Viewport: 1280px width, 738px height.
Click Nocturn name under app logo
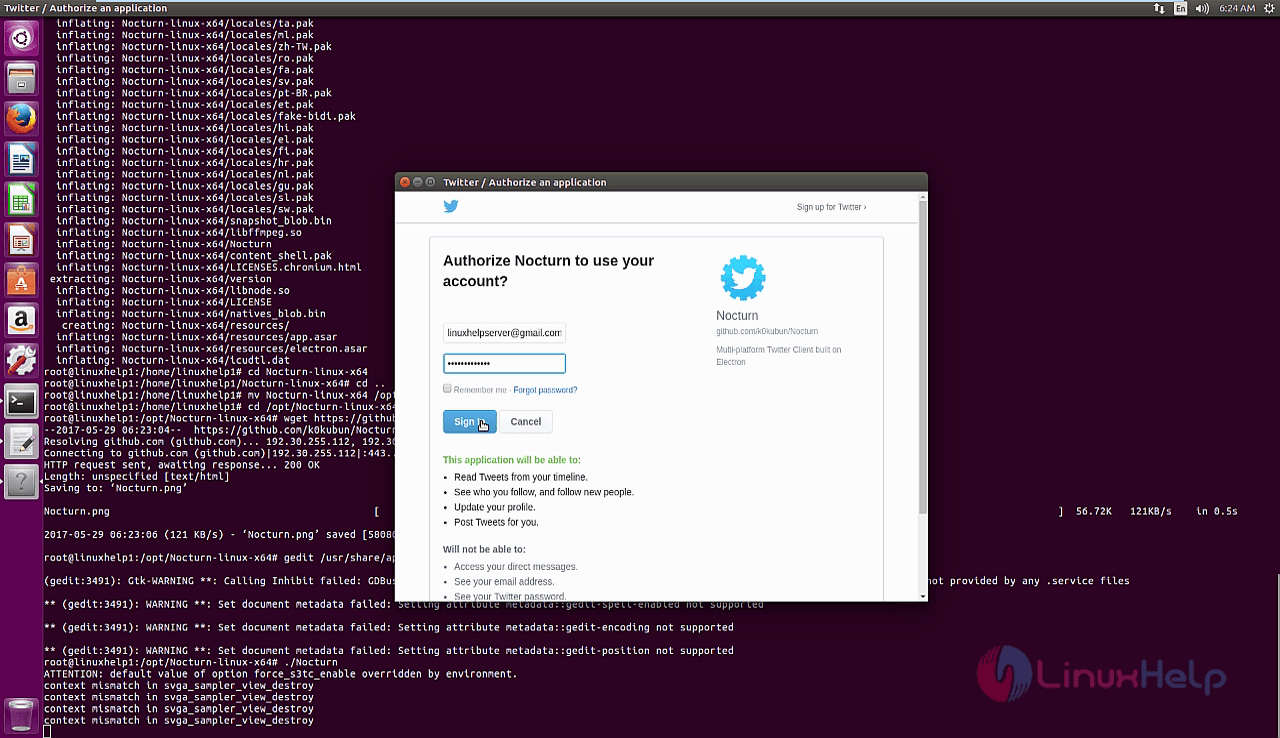click(737, 315)
